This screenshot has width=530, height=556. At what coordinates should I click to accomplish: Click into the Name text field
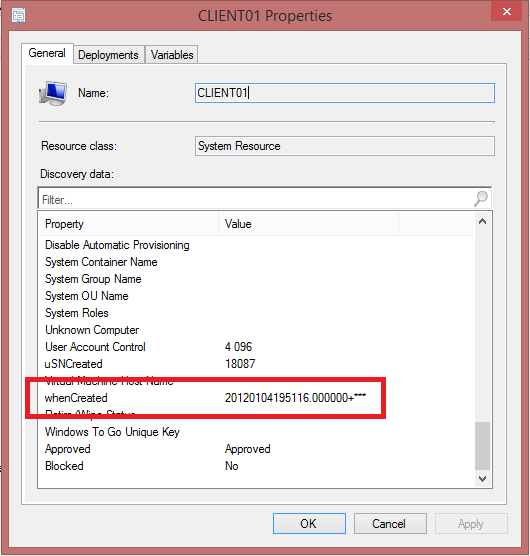(x=345, y=93)
